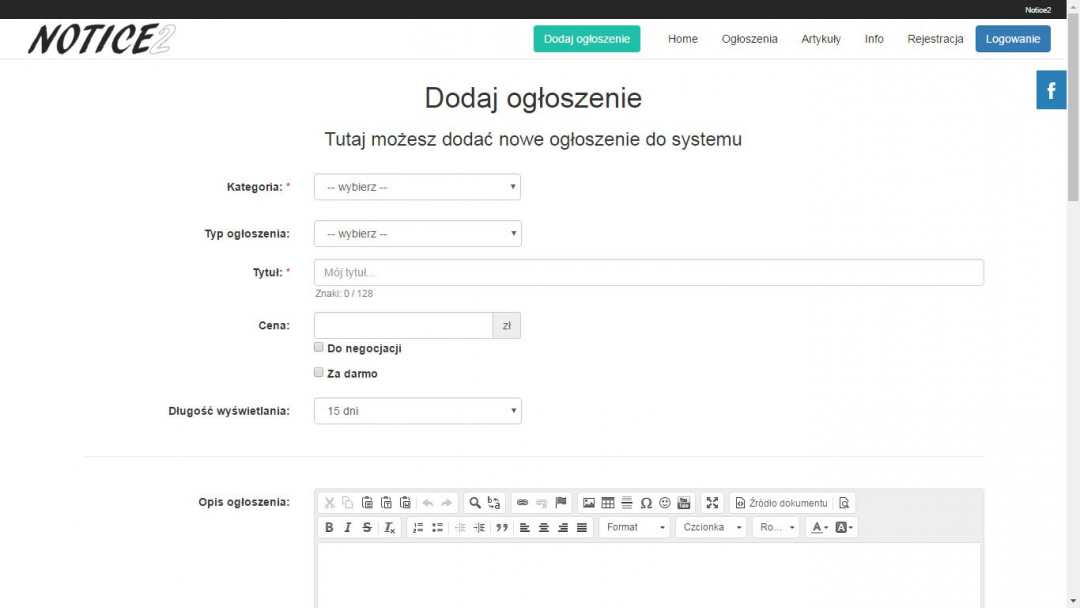This screenshot has height=608, width=1080.
Task: Insert a smiley emoticon
Action: click(665, 503)
